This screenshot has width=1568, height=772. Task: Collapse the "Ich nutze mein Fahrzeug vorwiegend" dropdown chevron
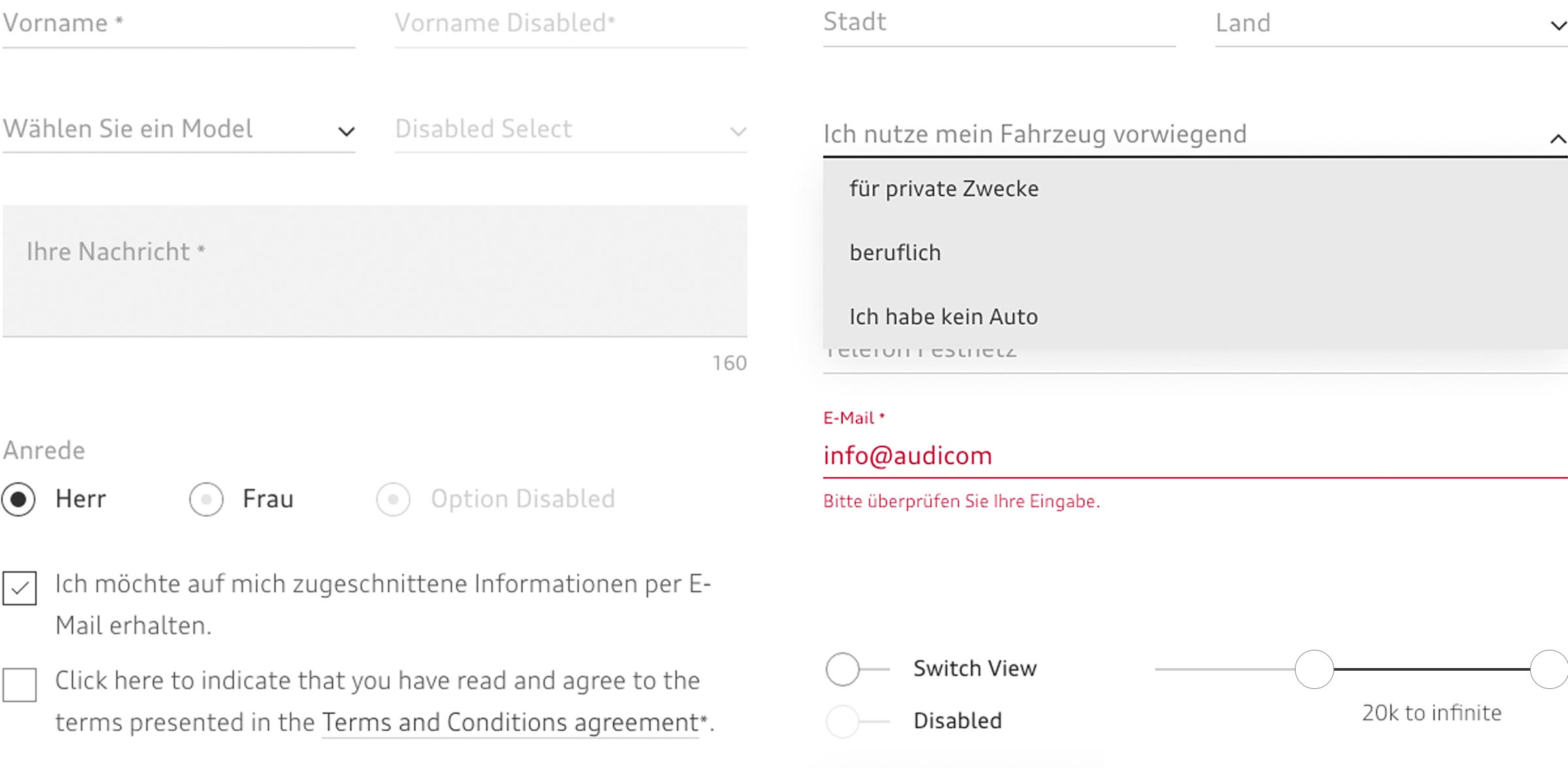pyautogui.click(x=1558, y=139)
